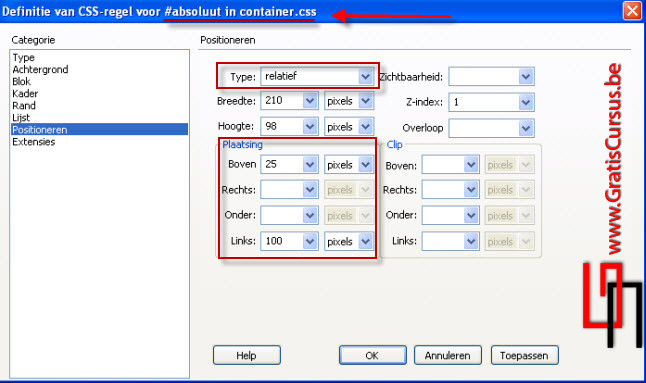Confirm with the OK button
646x383 pixels.
click(x=372, y=355)
